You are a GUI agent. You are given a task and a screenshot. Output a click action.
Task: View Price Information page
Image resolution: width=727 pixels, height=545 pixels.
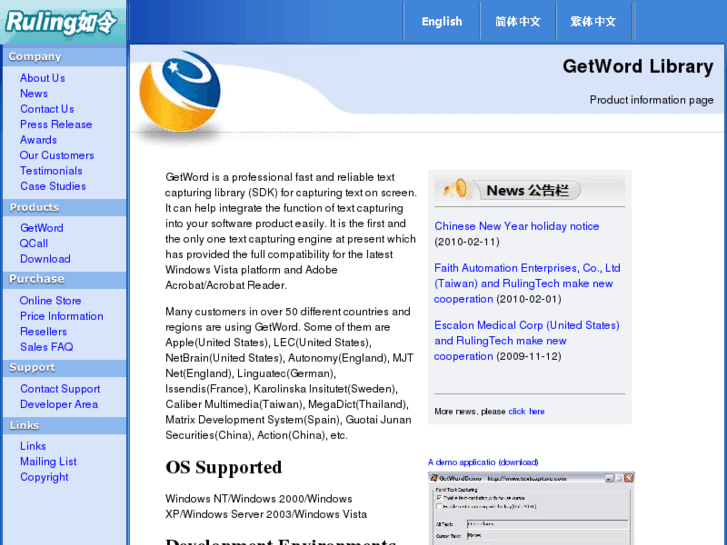coord(61,316)
